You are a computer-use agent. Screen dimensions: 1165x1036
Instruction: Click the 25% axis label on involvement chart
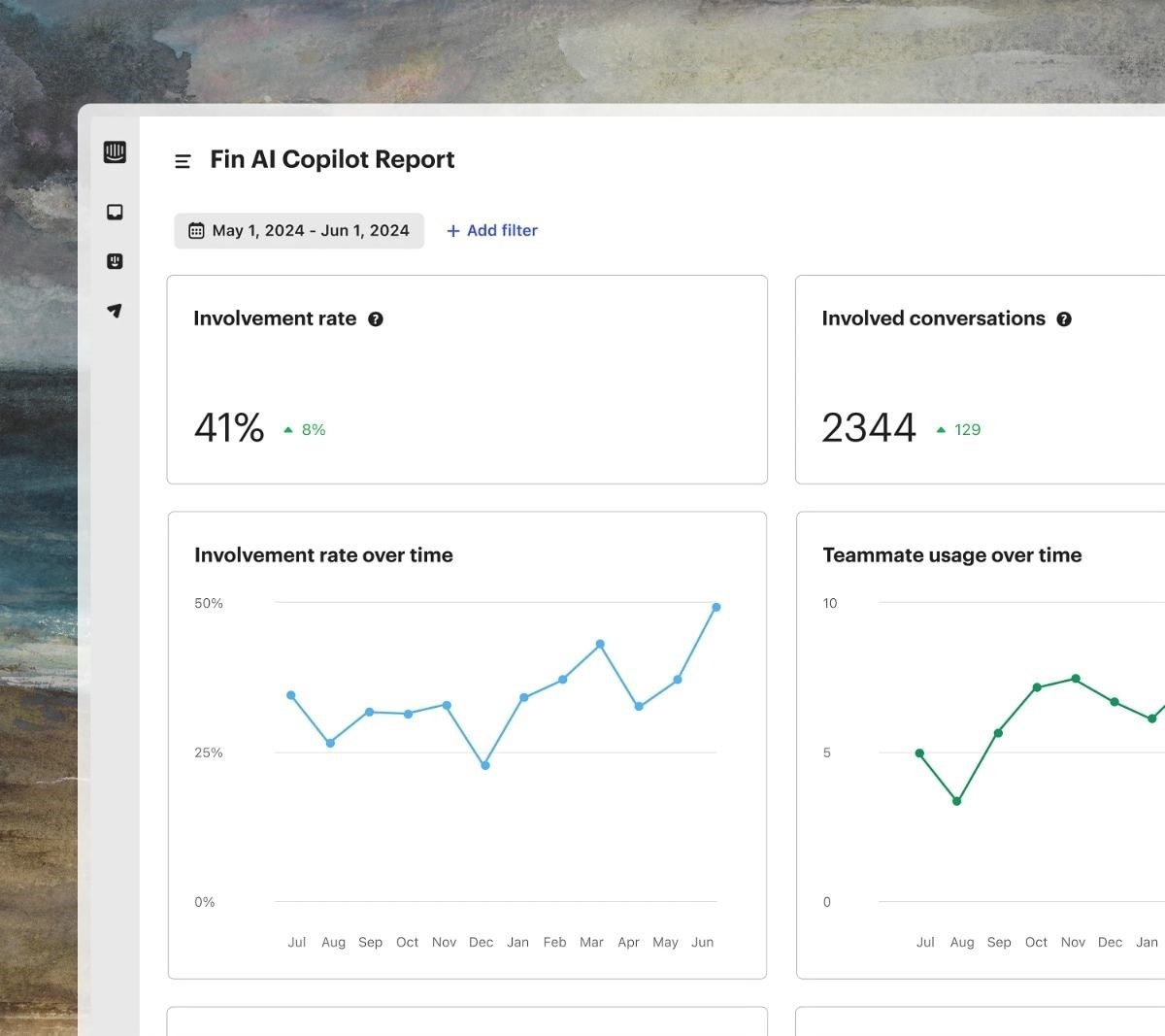(209, 752)
